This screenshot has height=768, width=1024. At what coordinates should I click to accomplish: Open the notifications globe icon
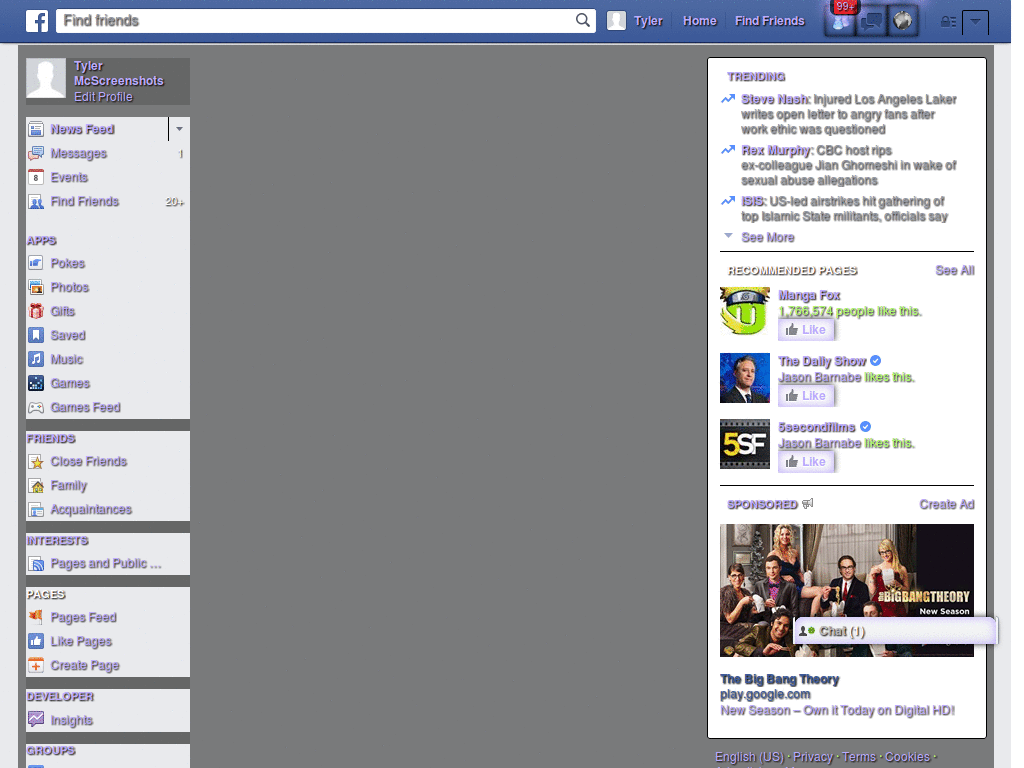click(903, 21)
